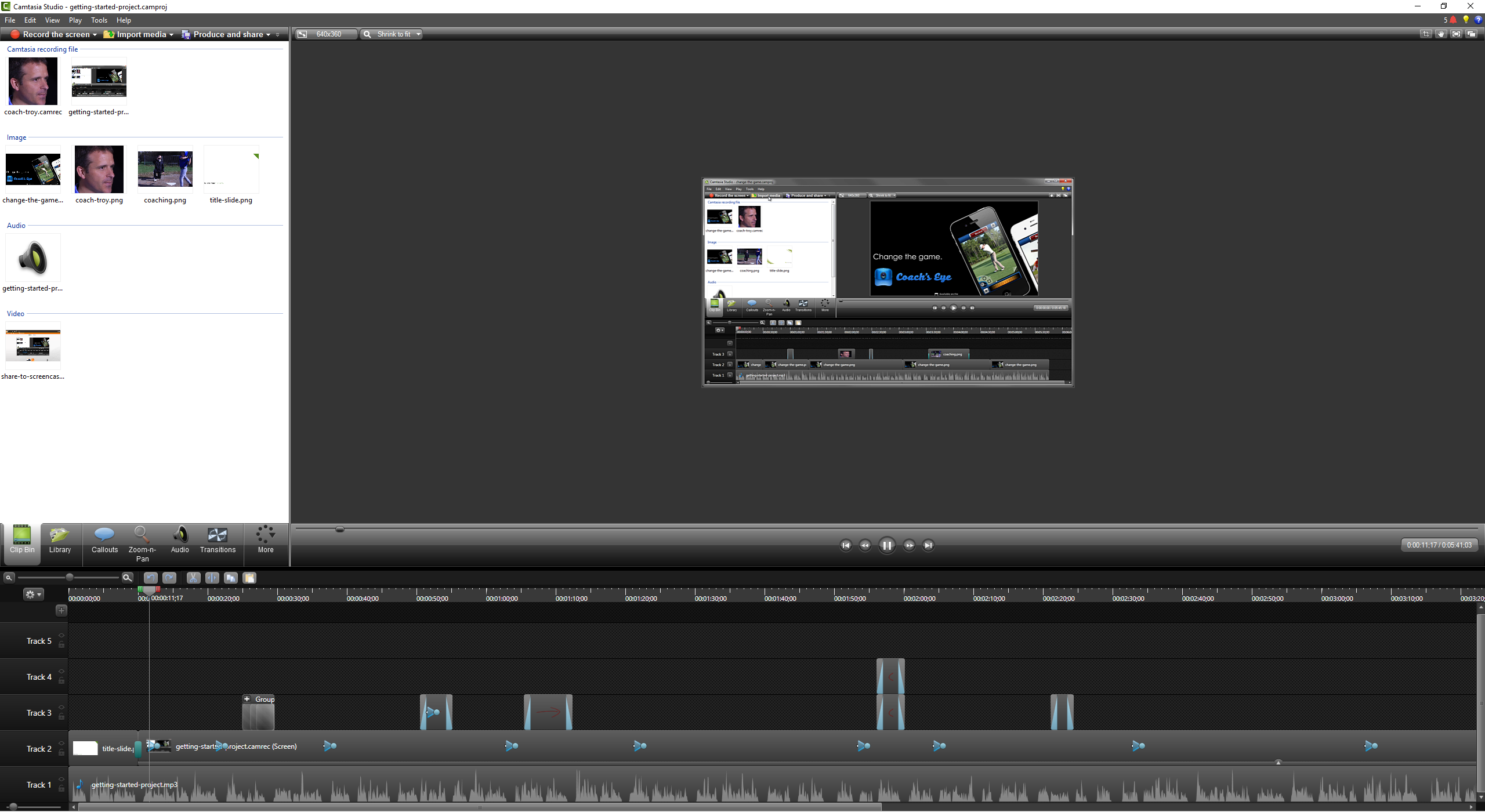Open the Transitions panel
This screenshot has width=1485, height=812.
(x=218, y=540)
